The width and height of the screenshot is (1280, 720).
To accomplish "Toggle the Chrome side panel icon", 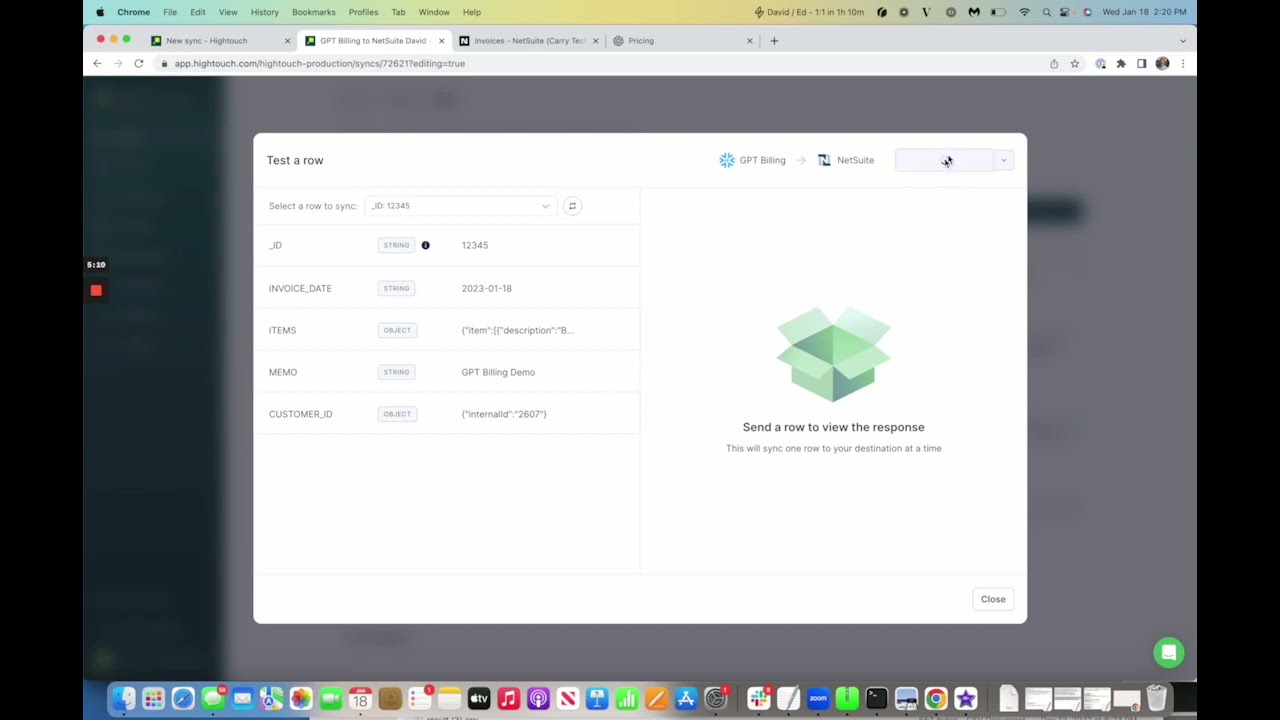I will click(x=1141, y=63).
